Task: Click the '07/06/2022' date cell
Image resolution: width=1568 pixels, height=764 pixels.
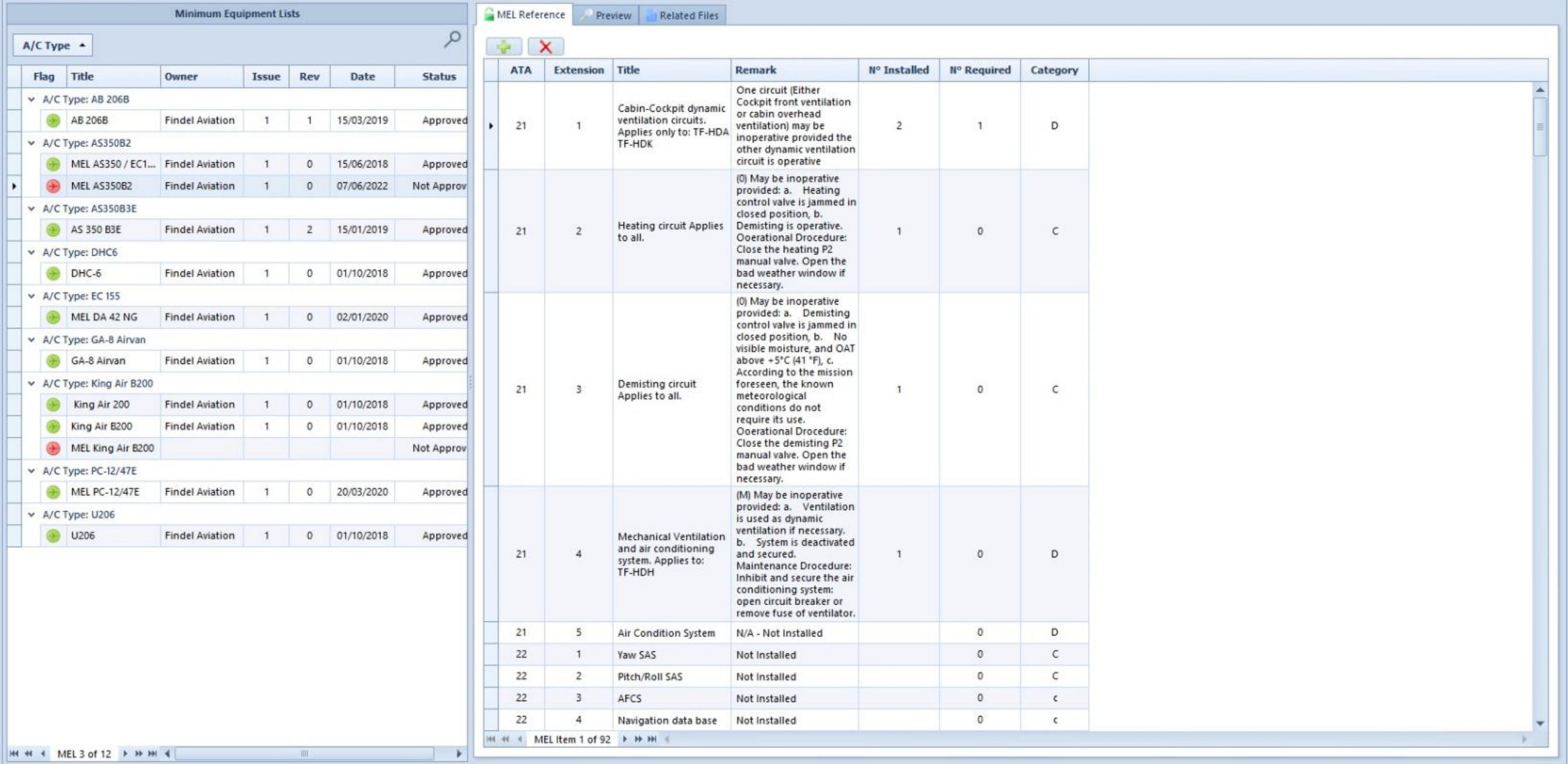Action: 362,186
